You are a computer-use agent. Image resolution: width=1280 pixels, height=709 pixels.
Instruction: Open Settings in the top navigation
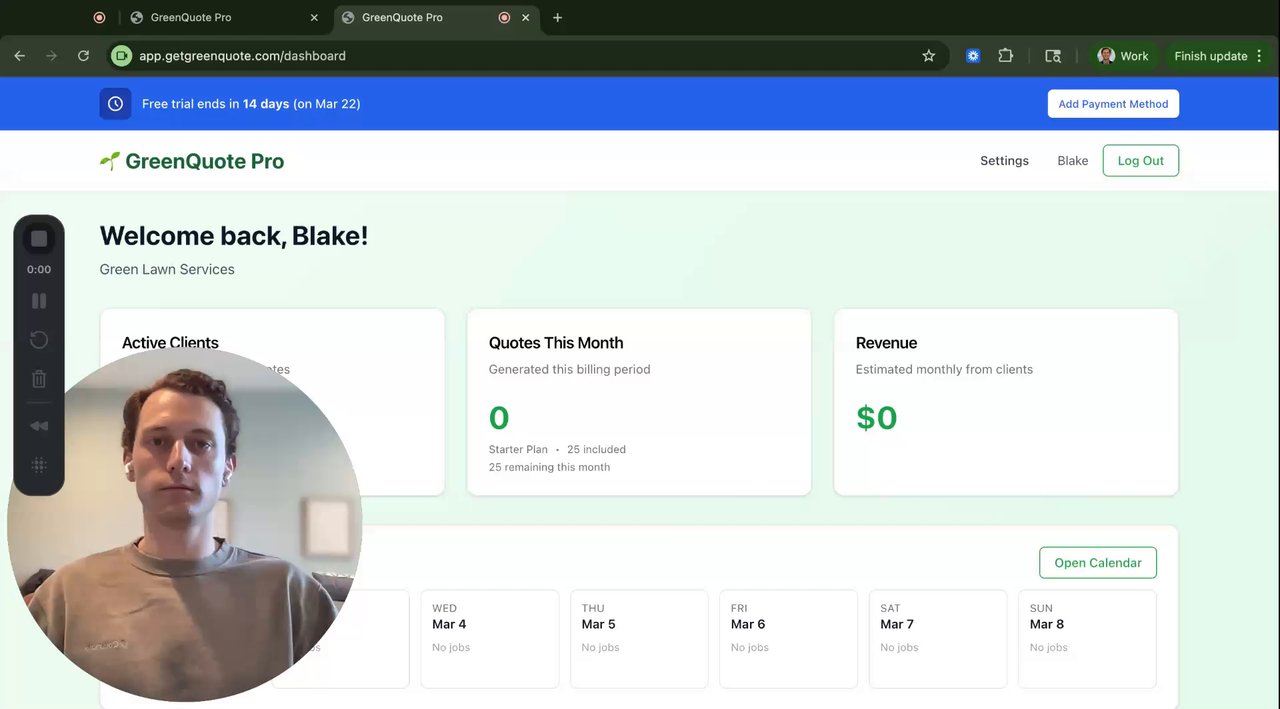pyautogui.click(x=1004, y=161)
